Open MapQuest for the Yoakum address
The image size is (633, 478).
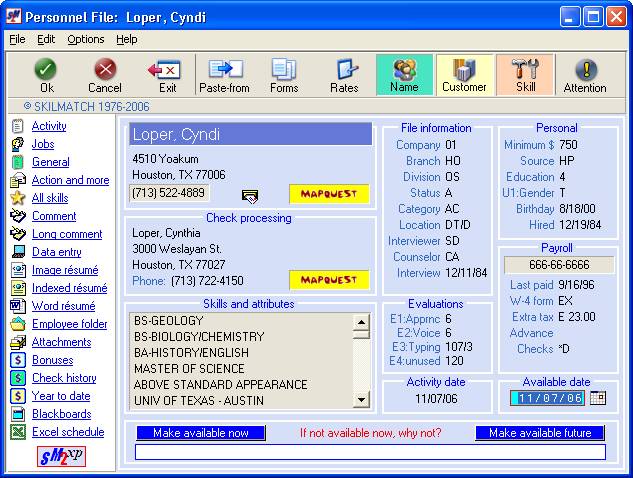coord(329,194)
